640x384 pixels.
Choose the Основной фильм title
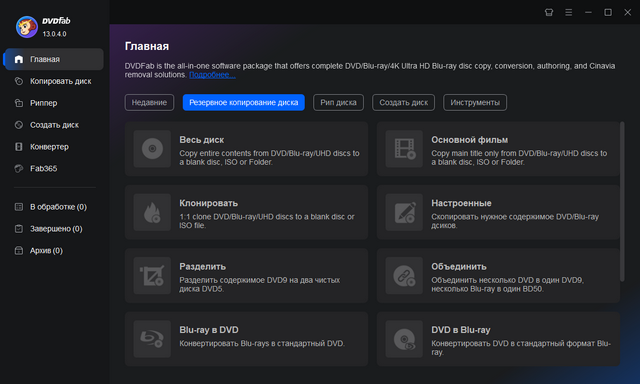pyautogui.click(x=470, y=140)
